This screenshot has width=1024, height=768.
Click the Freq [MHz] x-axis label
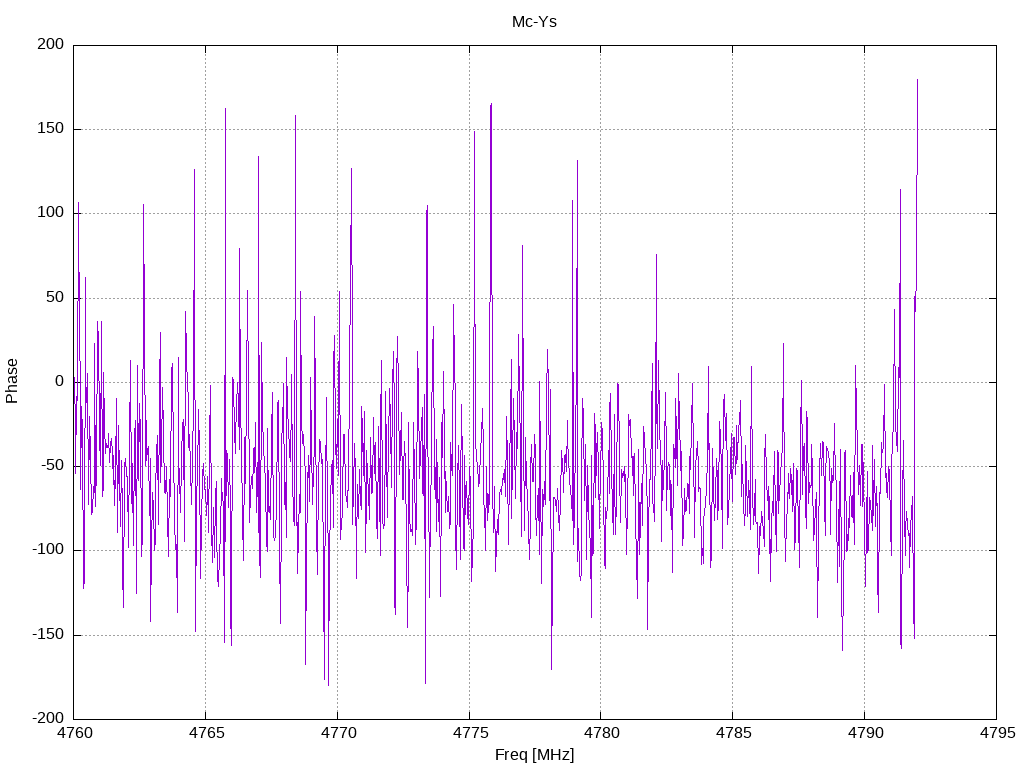(x=534, y=755)
